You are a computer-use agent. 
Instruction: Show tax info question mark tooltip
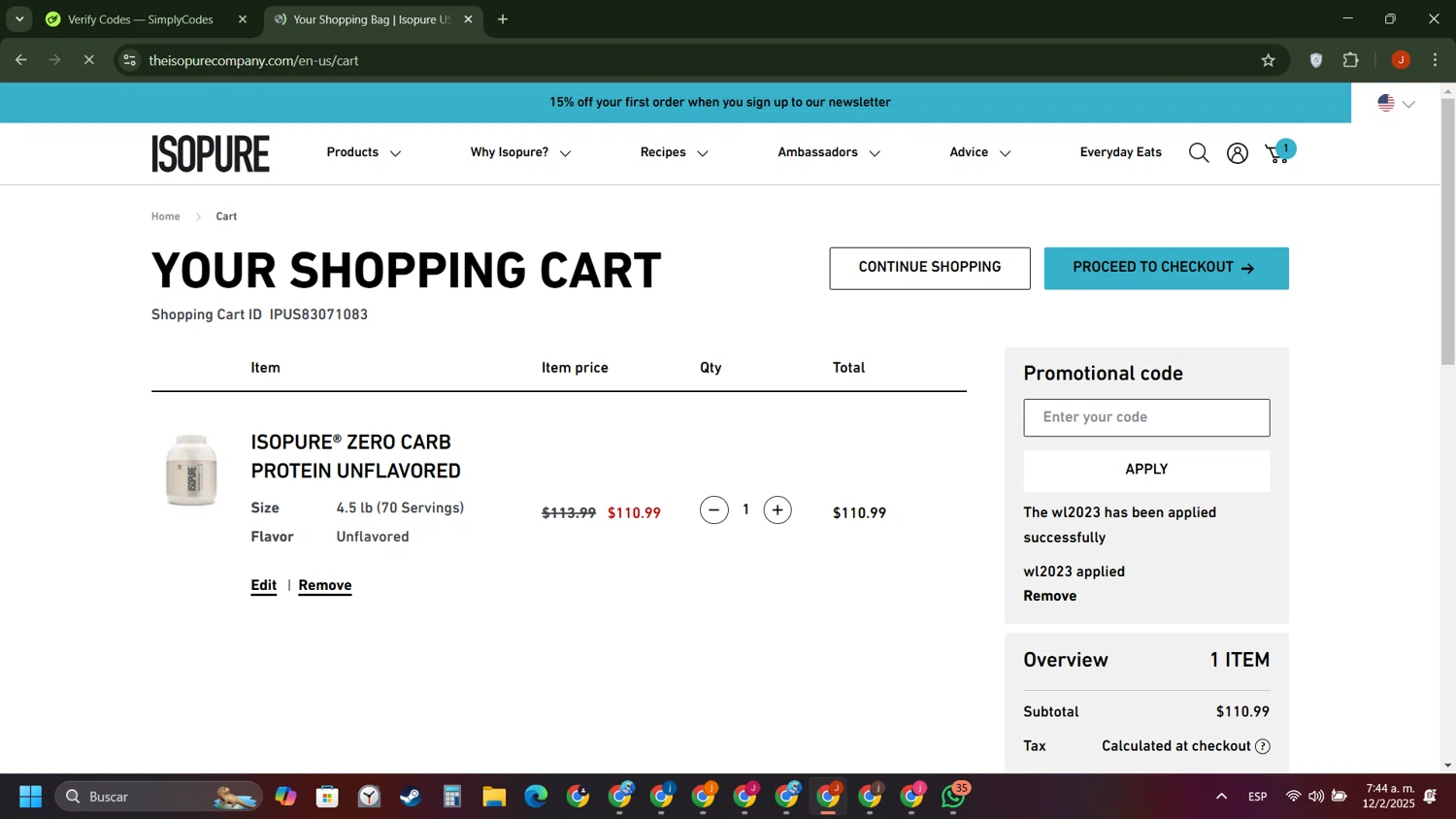tap(1263, 746)
